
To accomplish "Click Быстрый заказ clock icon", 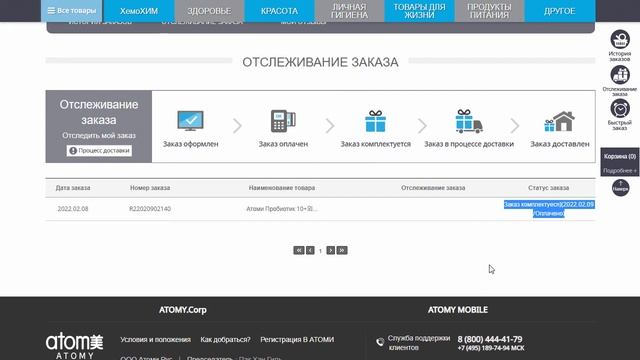I will (x=620, y=109).
